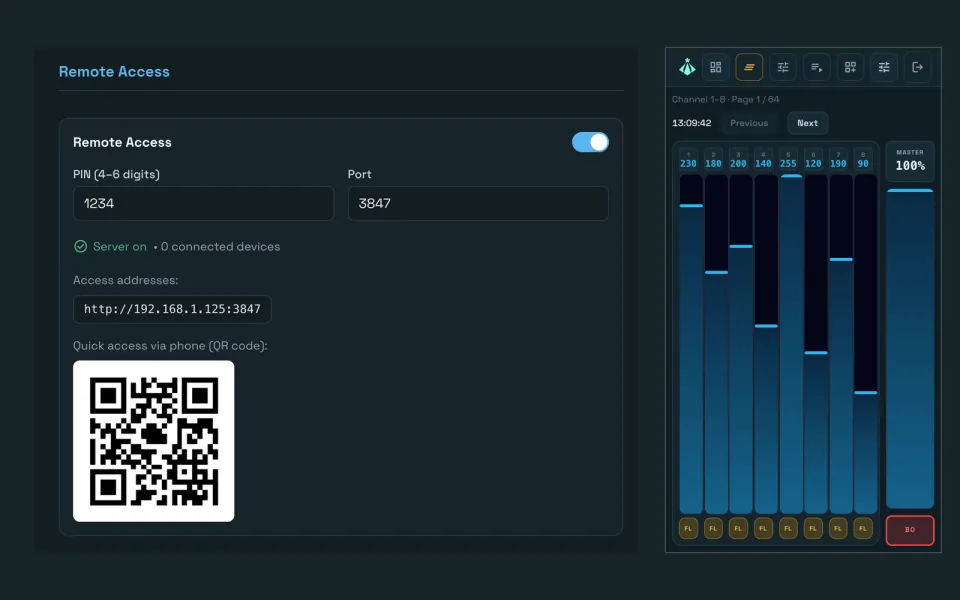Toggle FL flash button for channel 4
The height and width of the screenshot is (600, 960).
763,528
